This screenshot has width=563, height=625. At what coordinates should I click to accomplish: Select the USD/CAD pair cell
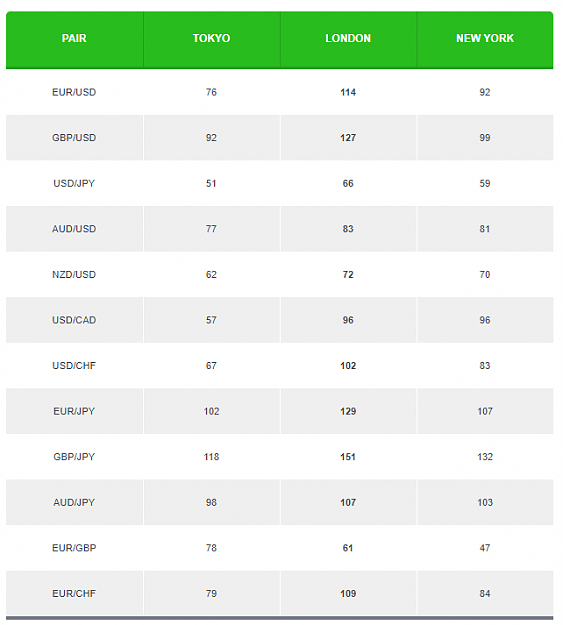pyautogui.click(x=74, y=320)
